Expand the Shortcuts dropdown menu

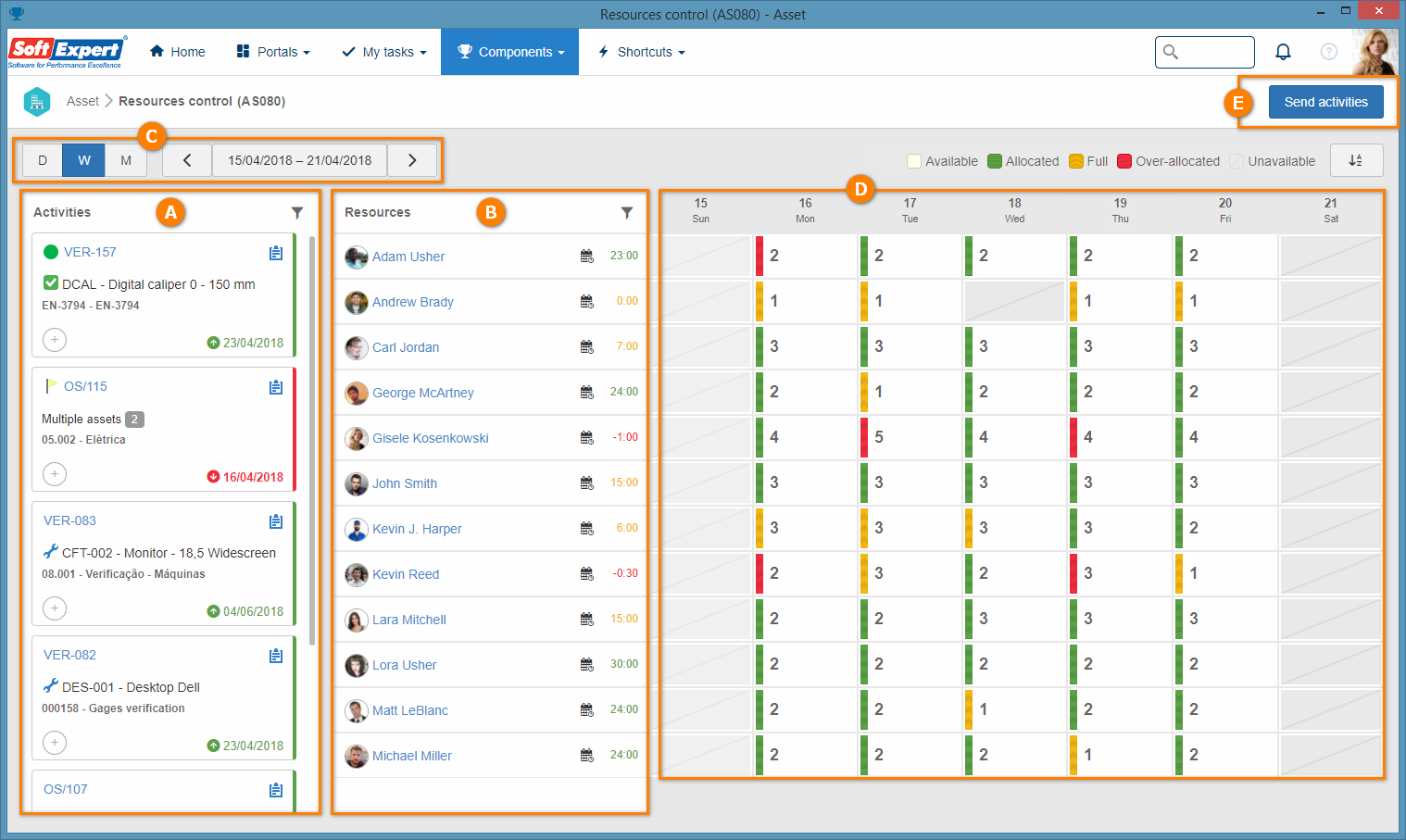[642, 52]
